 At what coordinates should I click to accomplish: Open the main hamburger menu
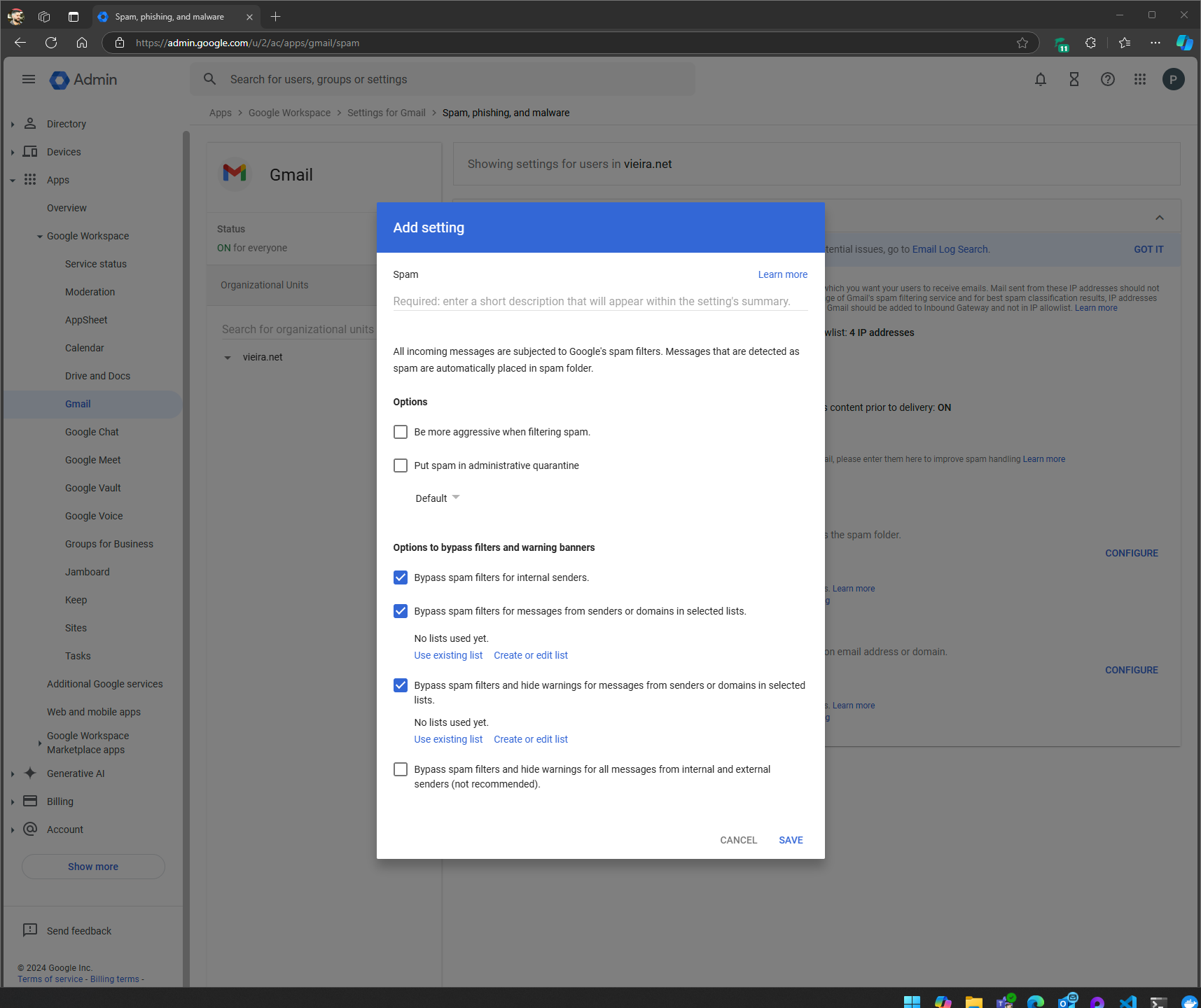[29, 79]
